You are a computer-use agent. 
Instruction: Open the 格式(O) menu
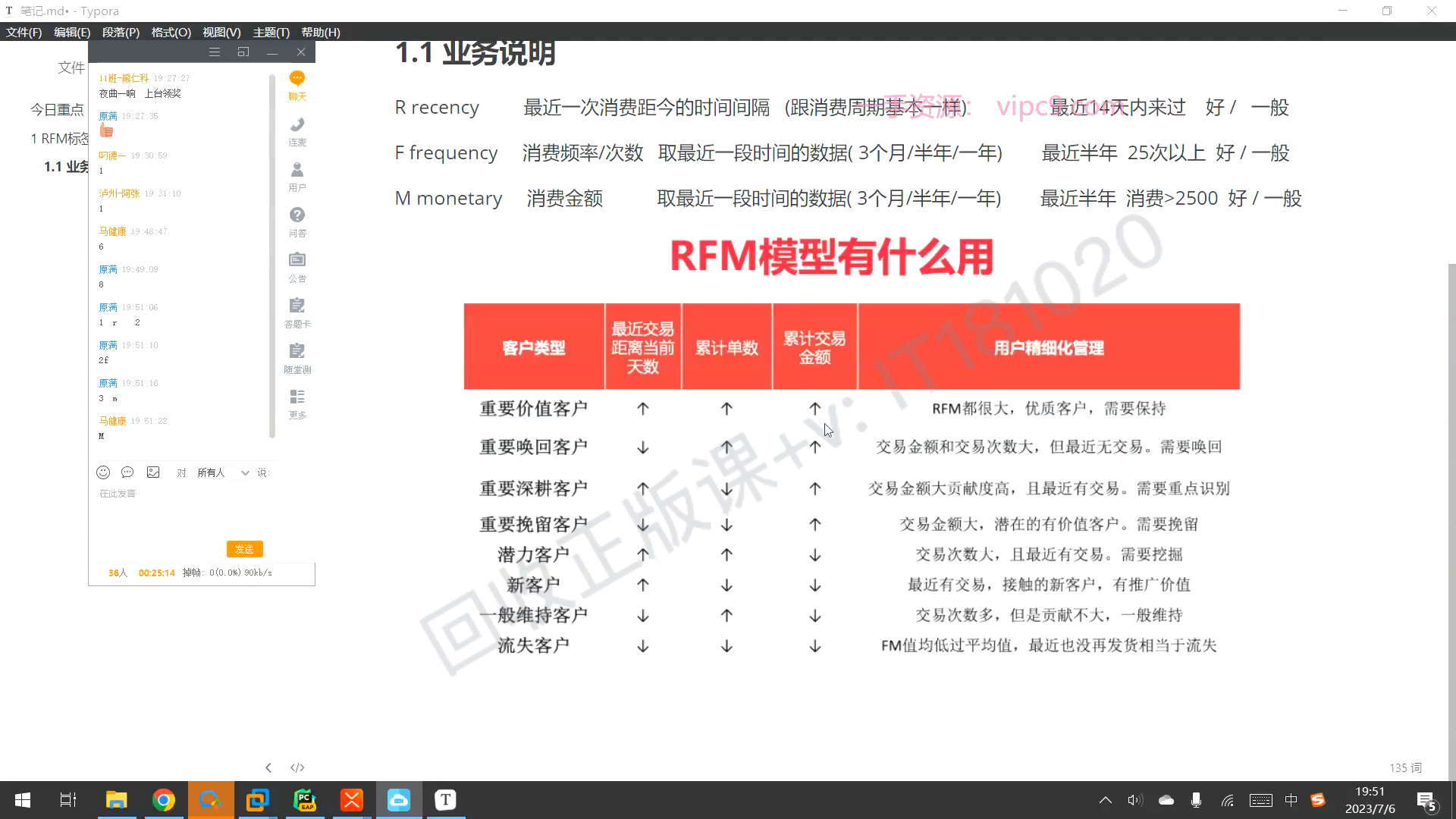click(x=171, y=33)
